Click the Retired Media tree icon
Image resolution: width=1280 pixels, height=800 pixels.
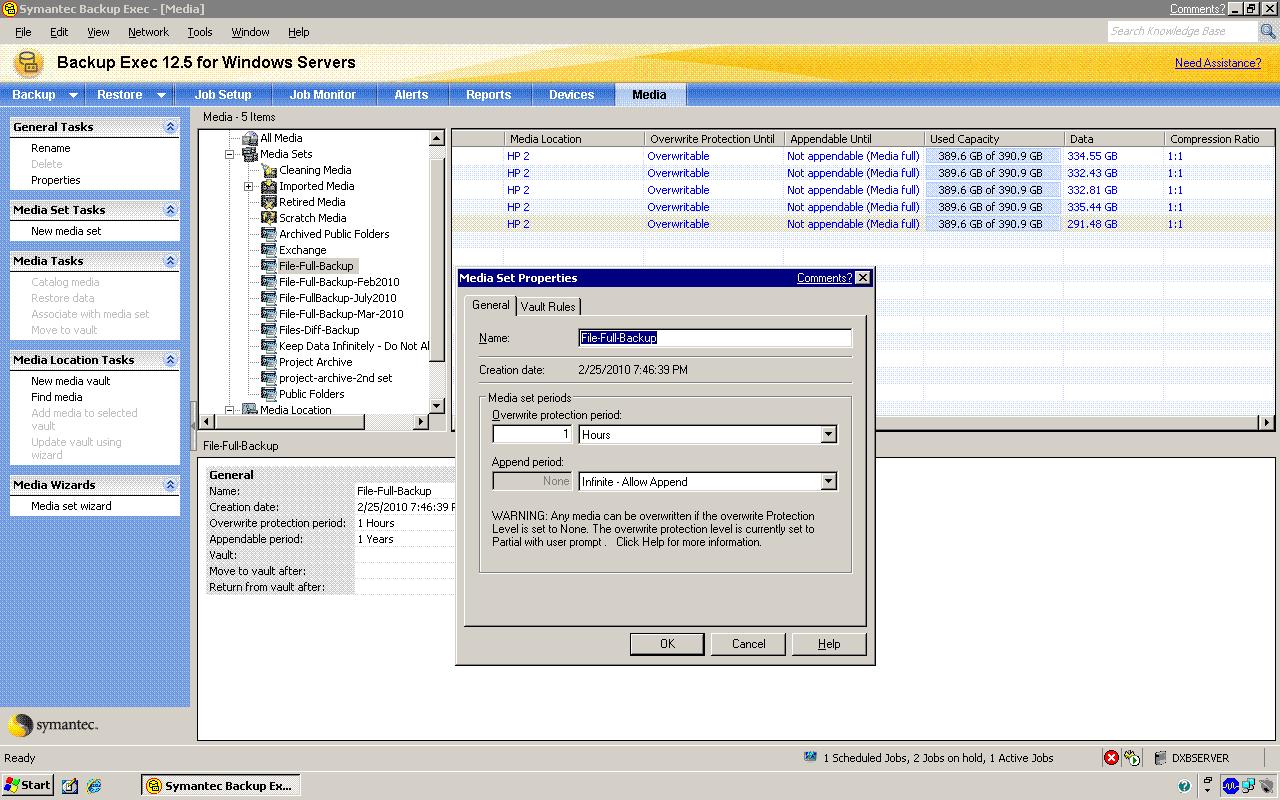268,202
